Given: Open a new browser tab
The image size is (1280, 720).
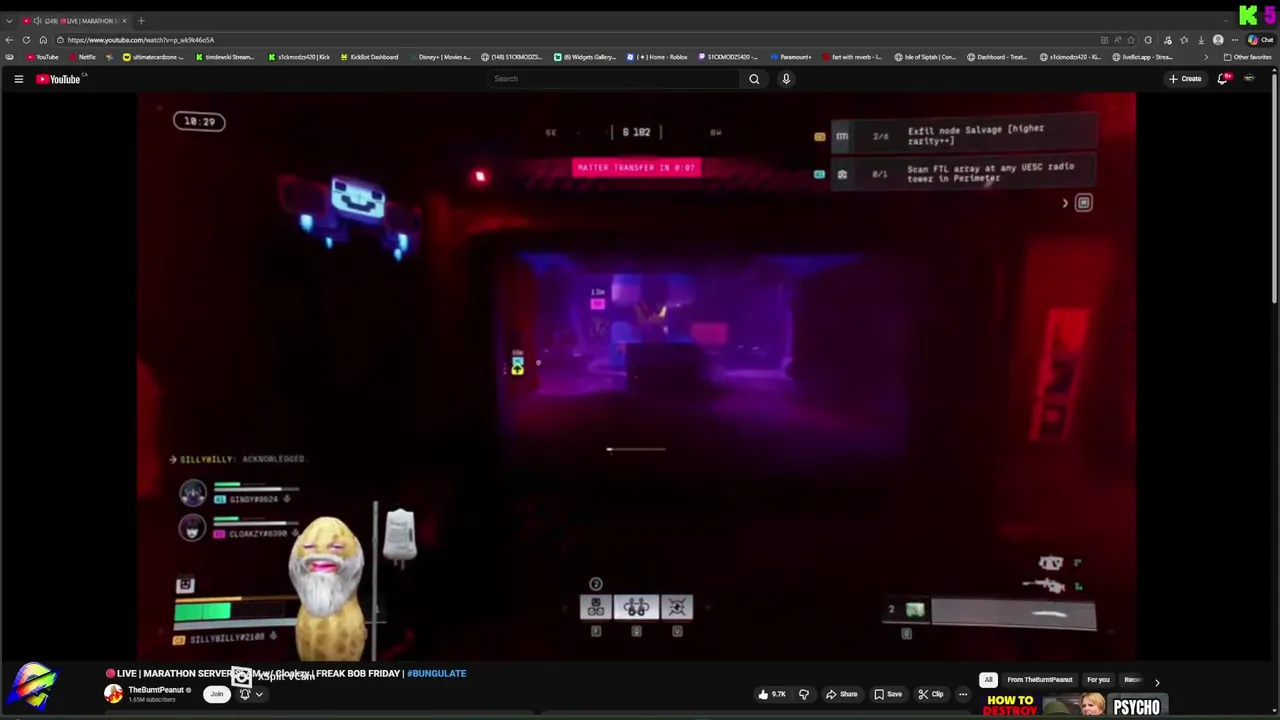Looking at the screenshot, I should coord(141,21).
